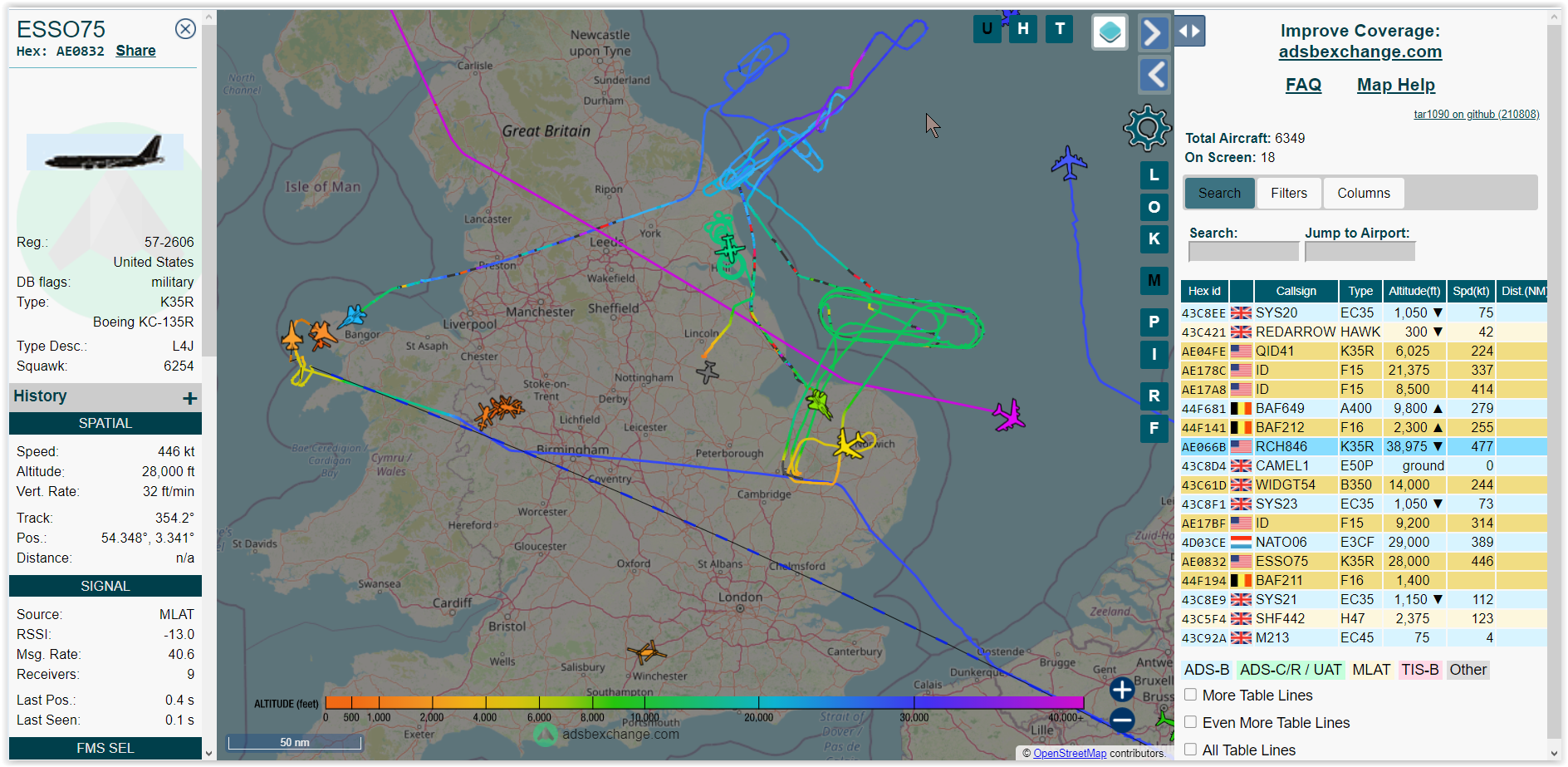Screen dimensions: 1568x767
Task: Open the adsbexchange.com coverage link
Action: 1360,52
